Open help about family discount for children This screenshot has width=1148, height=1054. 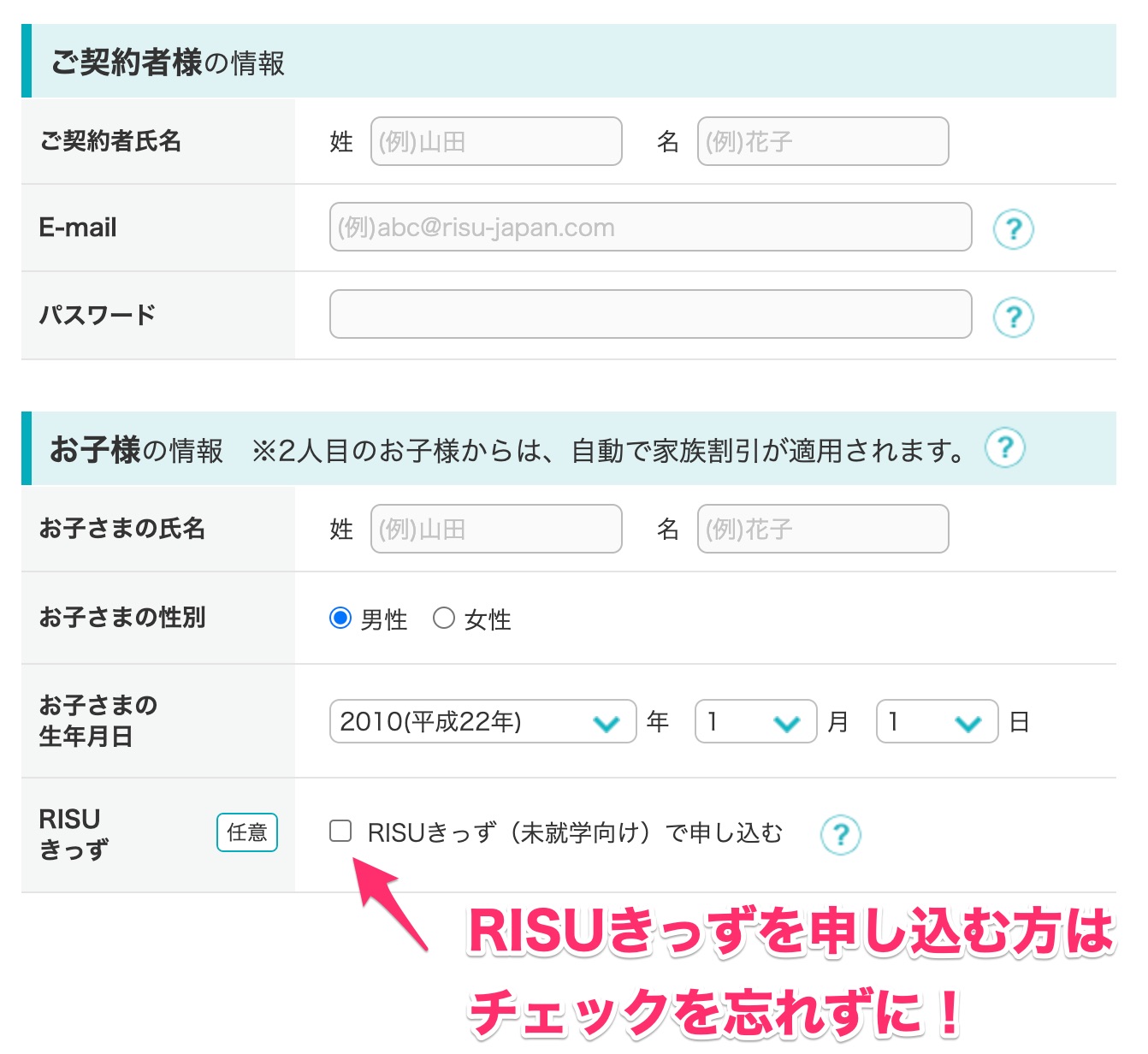click(x=1006, y=447)
